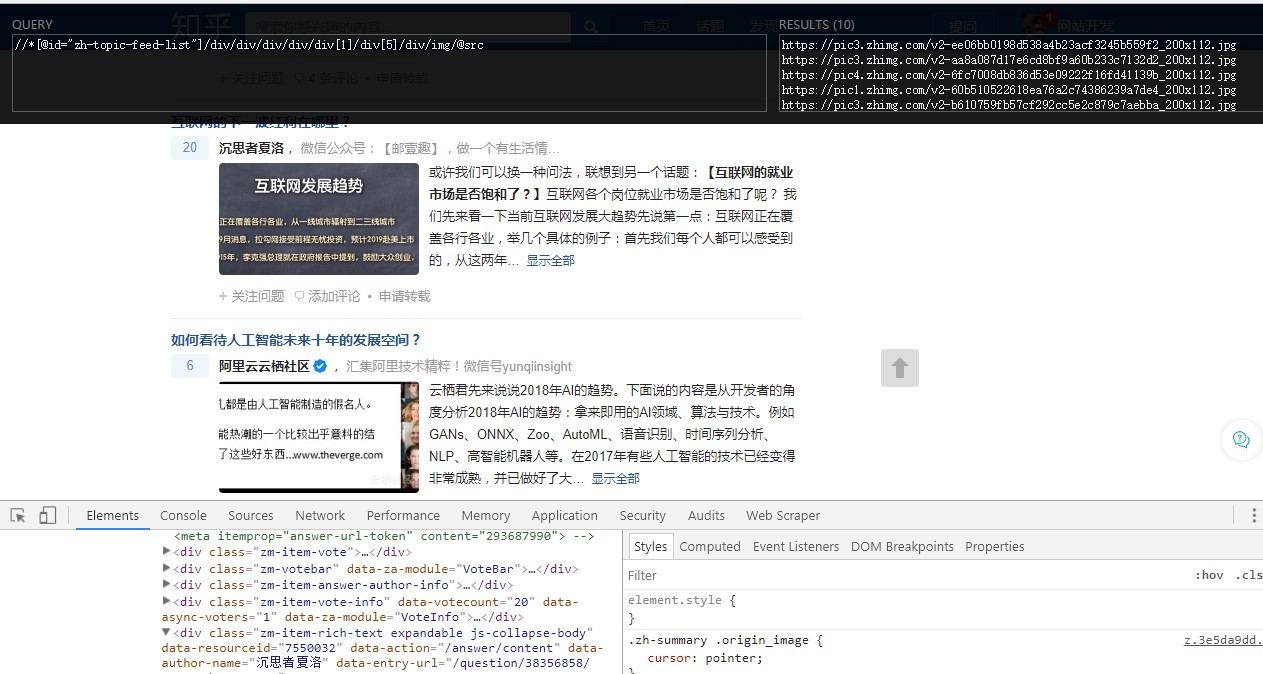Click the AI faces thumbnail image
This screenshot has height=674, width=1263.
tap(319, 437)
